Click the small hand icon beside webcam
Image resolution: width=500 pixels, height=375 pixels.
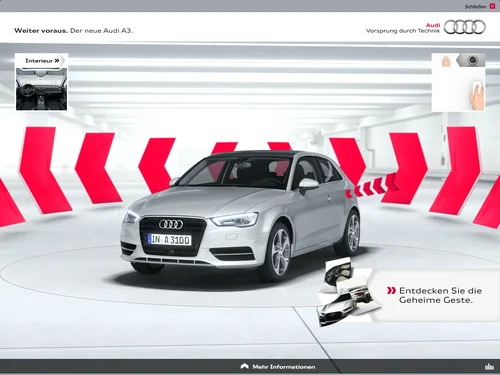445,61
